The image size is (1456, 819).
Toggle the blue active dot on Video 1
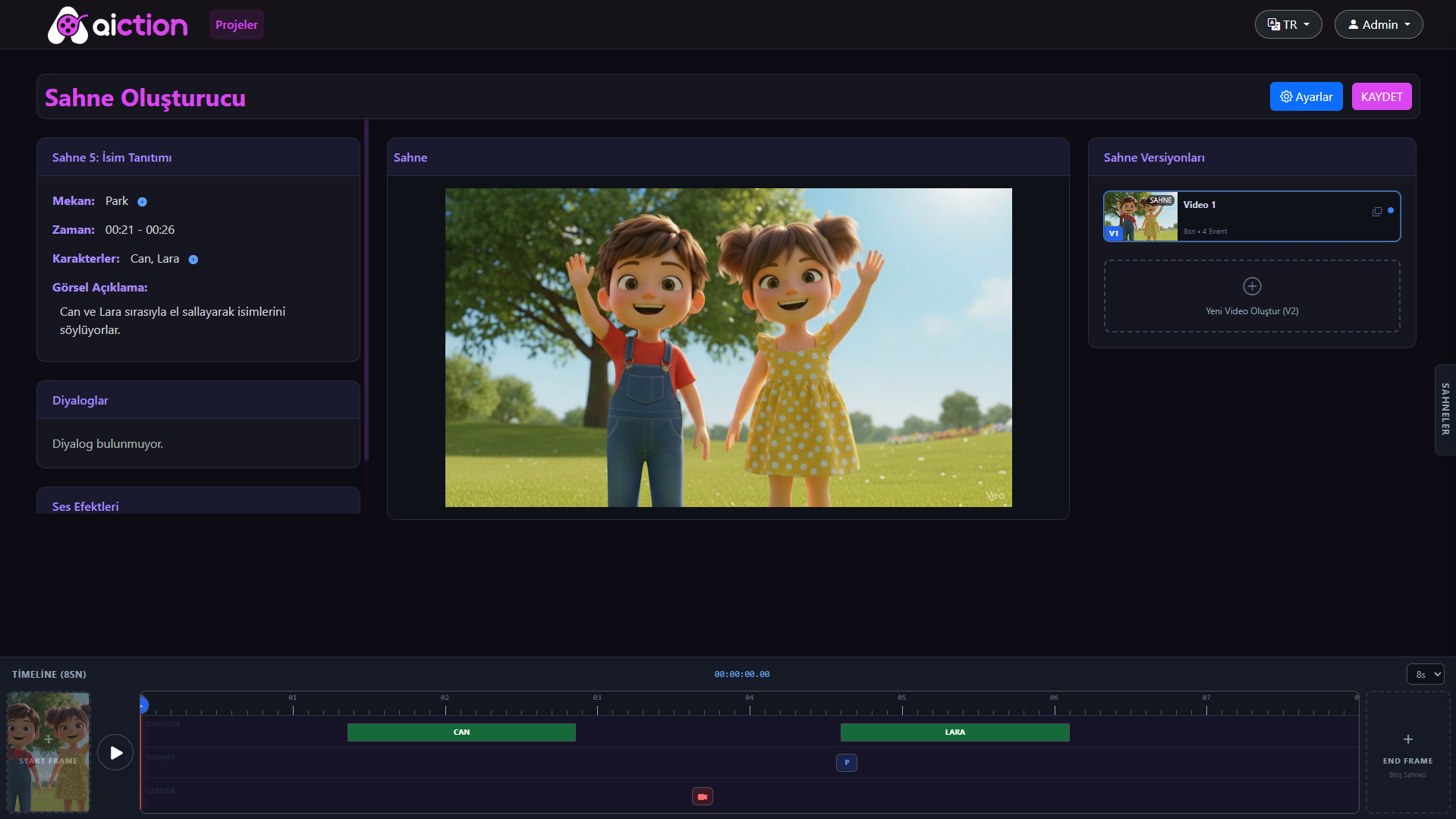point(1391,210)
